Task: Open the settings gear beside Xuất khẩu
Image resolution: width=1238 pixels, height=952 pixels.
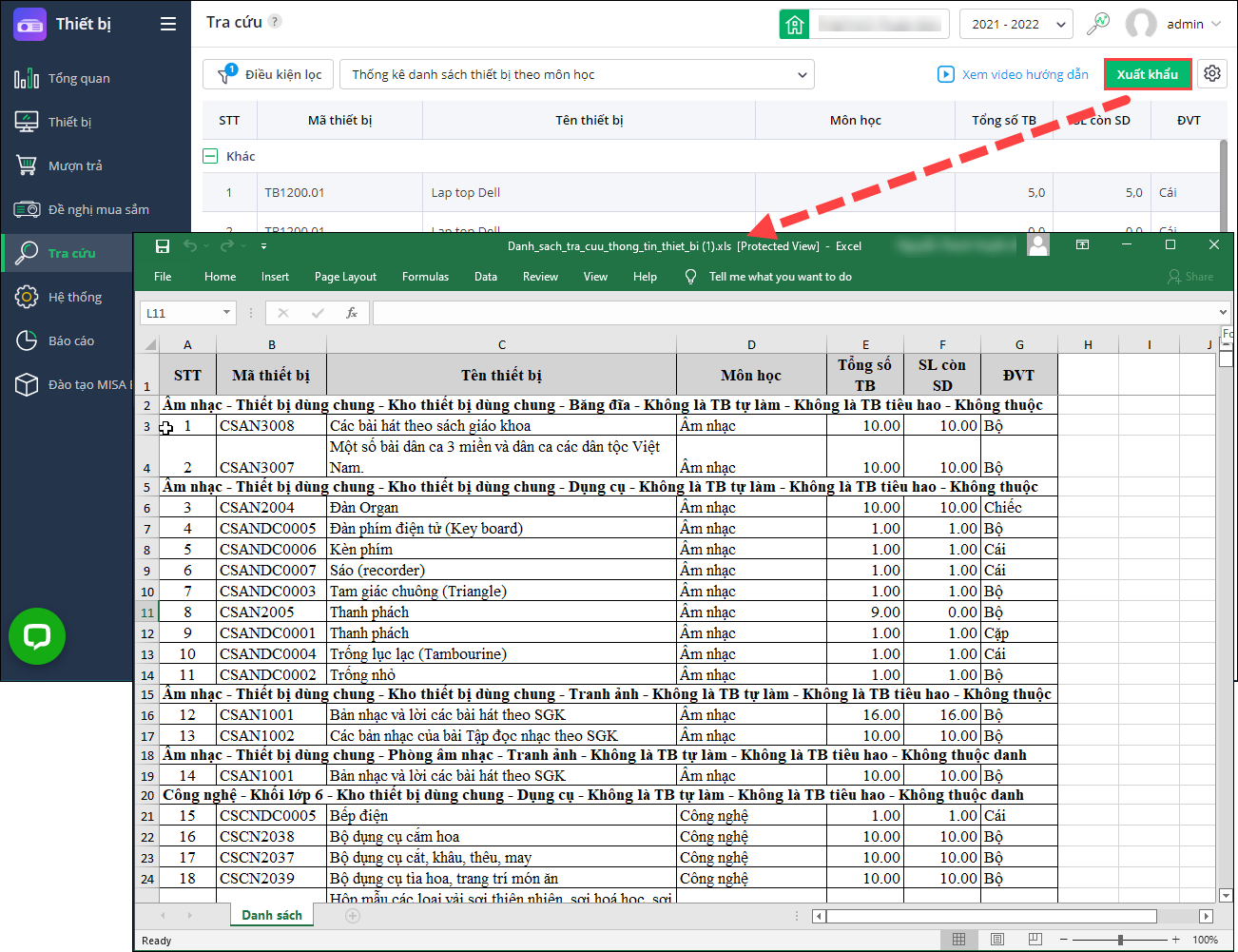Action: click(x=1211, y=74)
